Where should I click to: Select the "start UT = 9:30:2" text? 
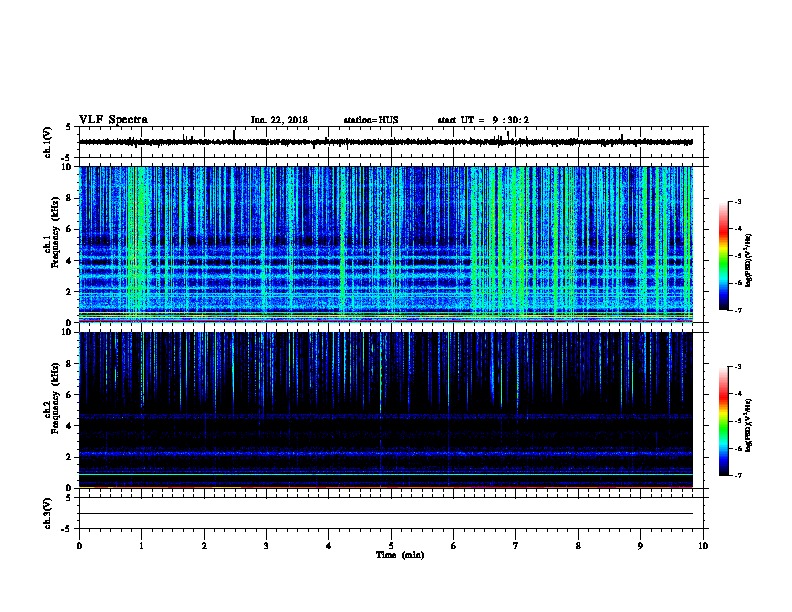coord(483,120)
